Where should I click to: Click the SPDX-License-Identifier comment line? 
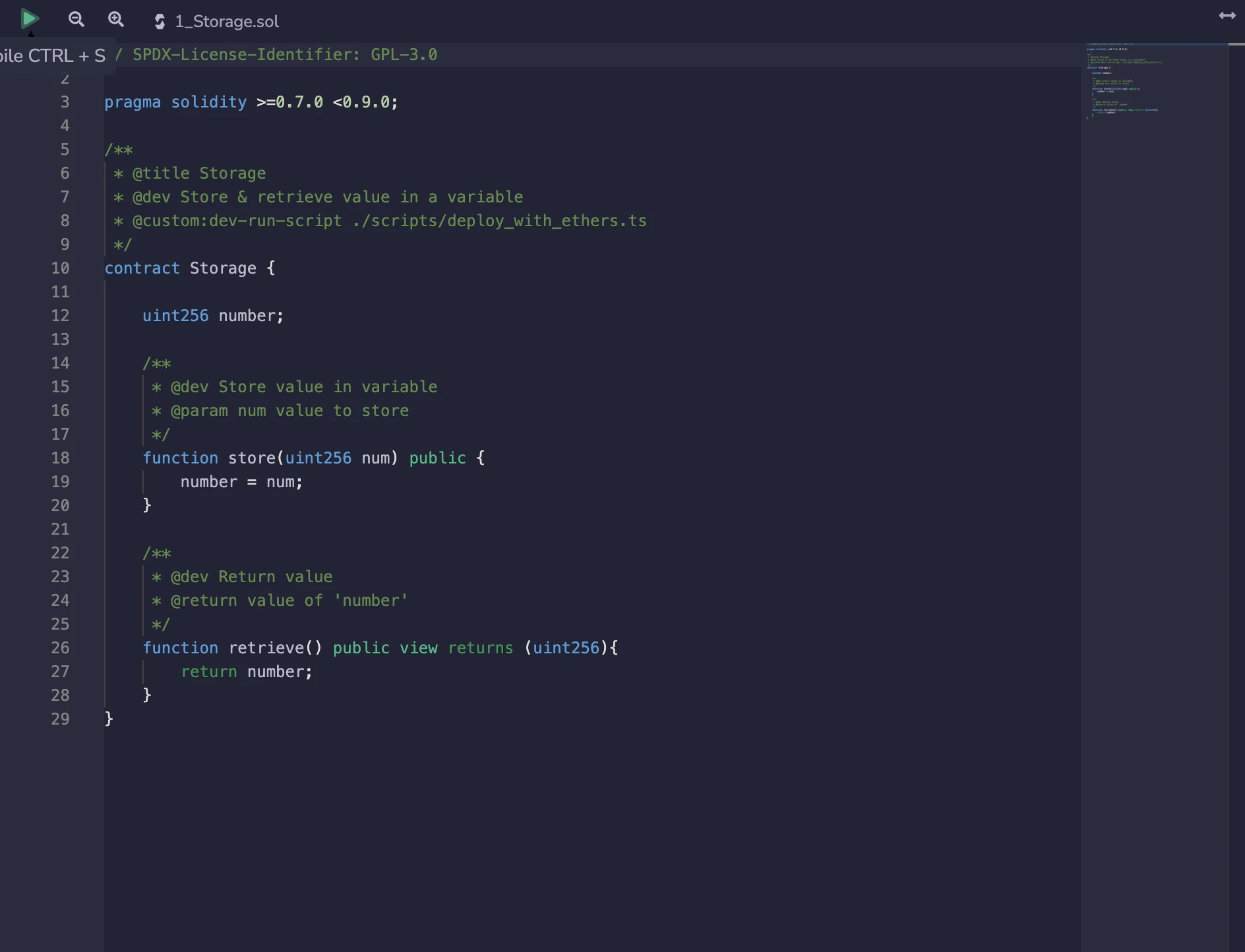pos(284,54)
